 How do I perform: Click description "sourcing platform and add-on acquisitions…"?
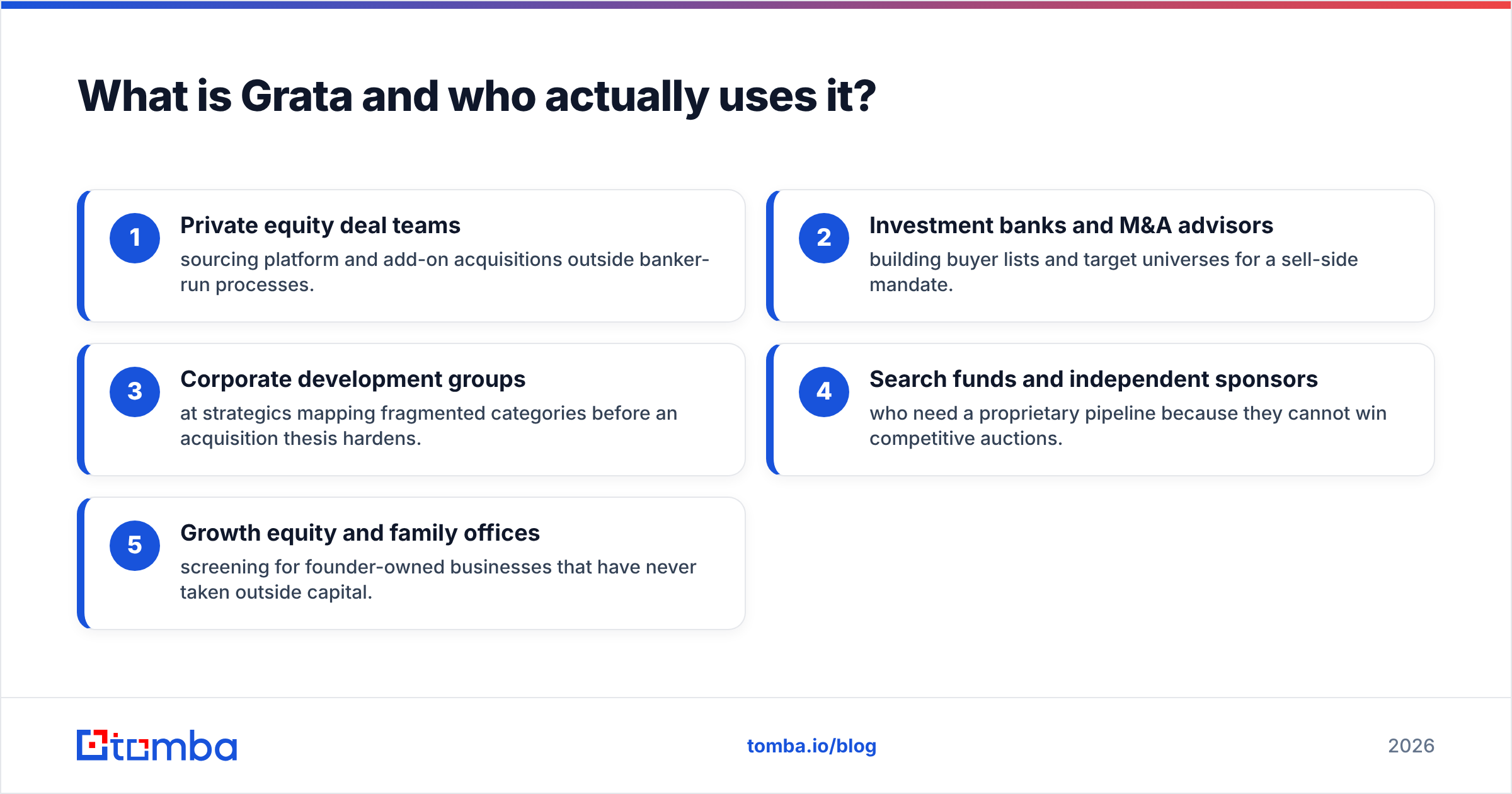click(x=445, y=272)
